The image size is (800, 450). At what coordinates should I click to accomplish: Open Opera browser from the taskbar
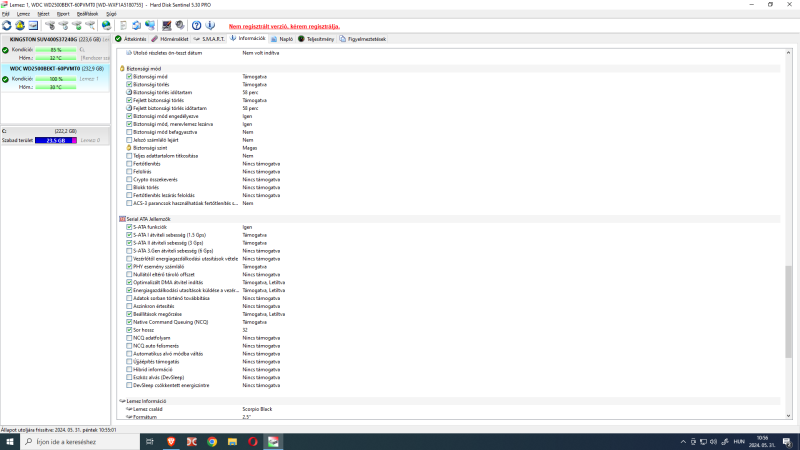click(253, 442)
